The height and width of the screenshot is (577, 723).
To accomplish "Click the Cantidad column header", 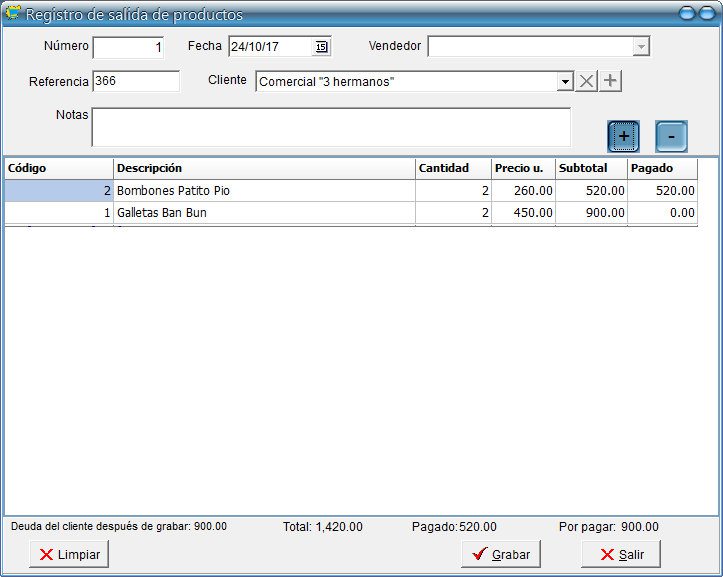I will 453,168.
